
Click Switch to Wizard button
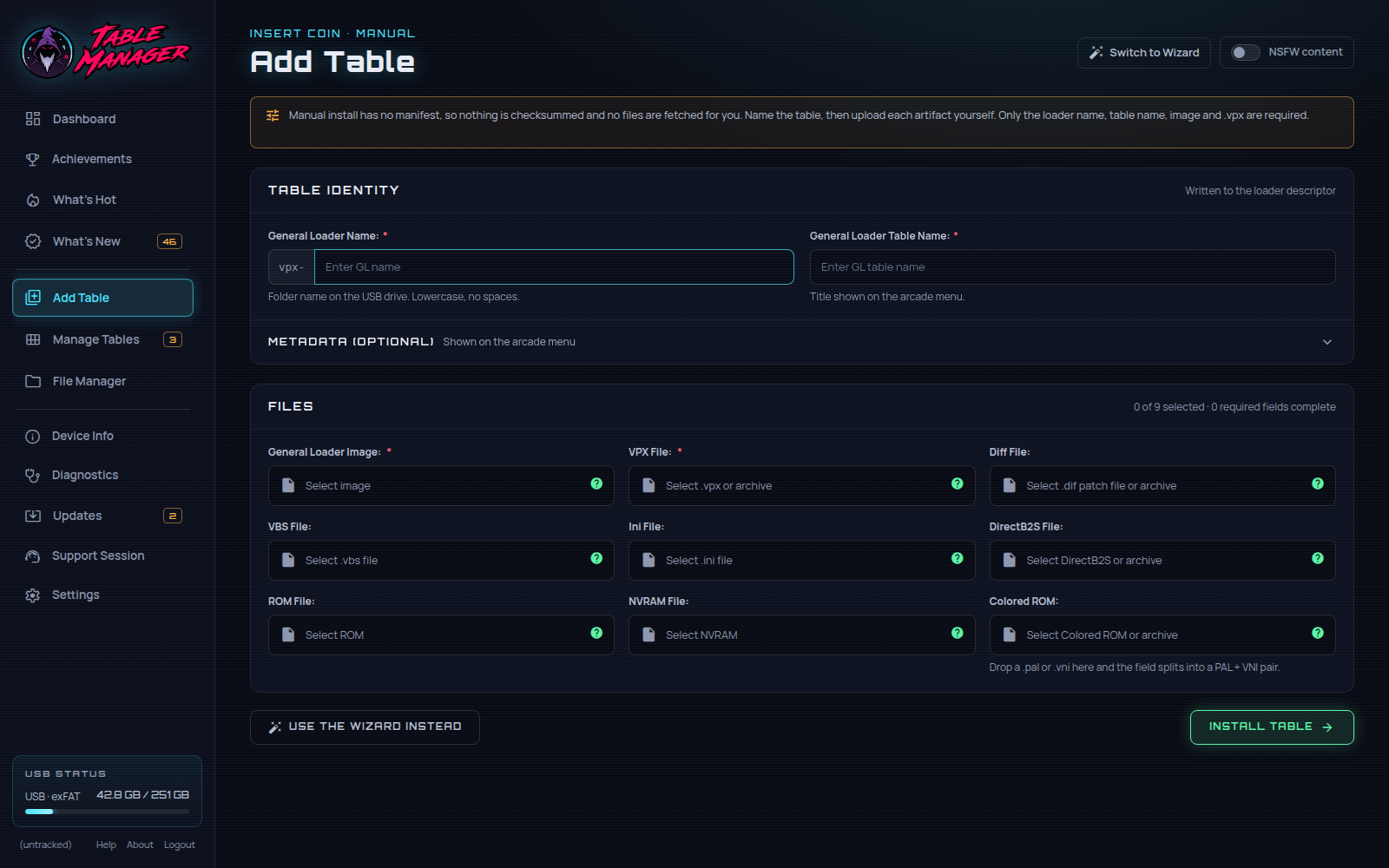1144,53
